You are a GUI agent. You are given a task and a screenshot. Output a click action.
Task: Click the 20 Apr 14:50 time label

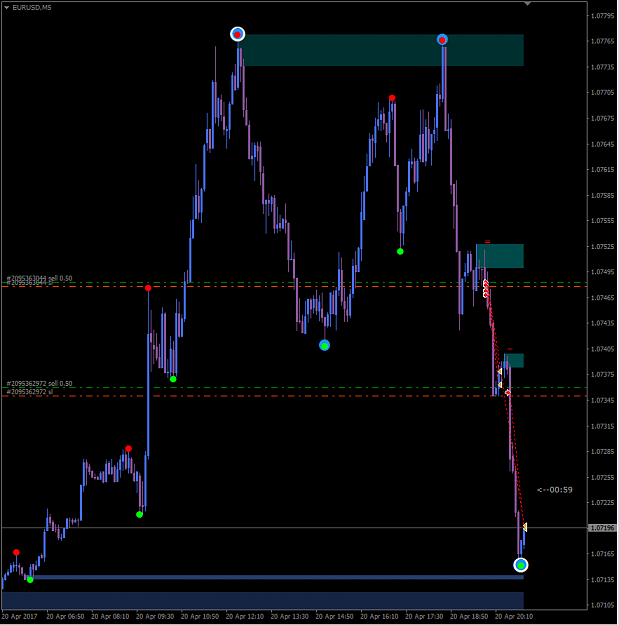[334, 617]
